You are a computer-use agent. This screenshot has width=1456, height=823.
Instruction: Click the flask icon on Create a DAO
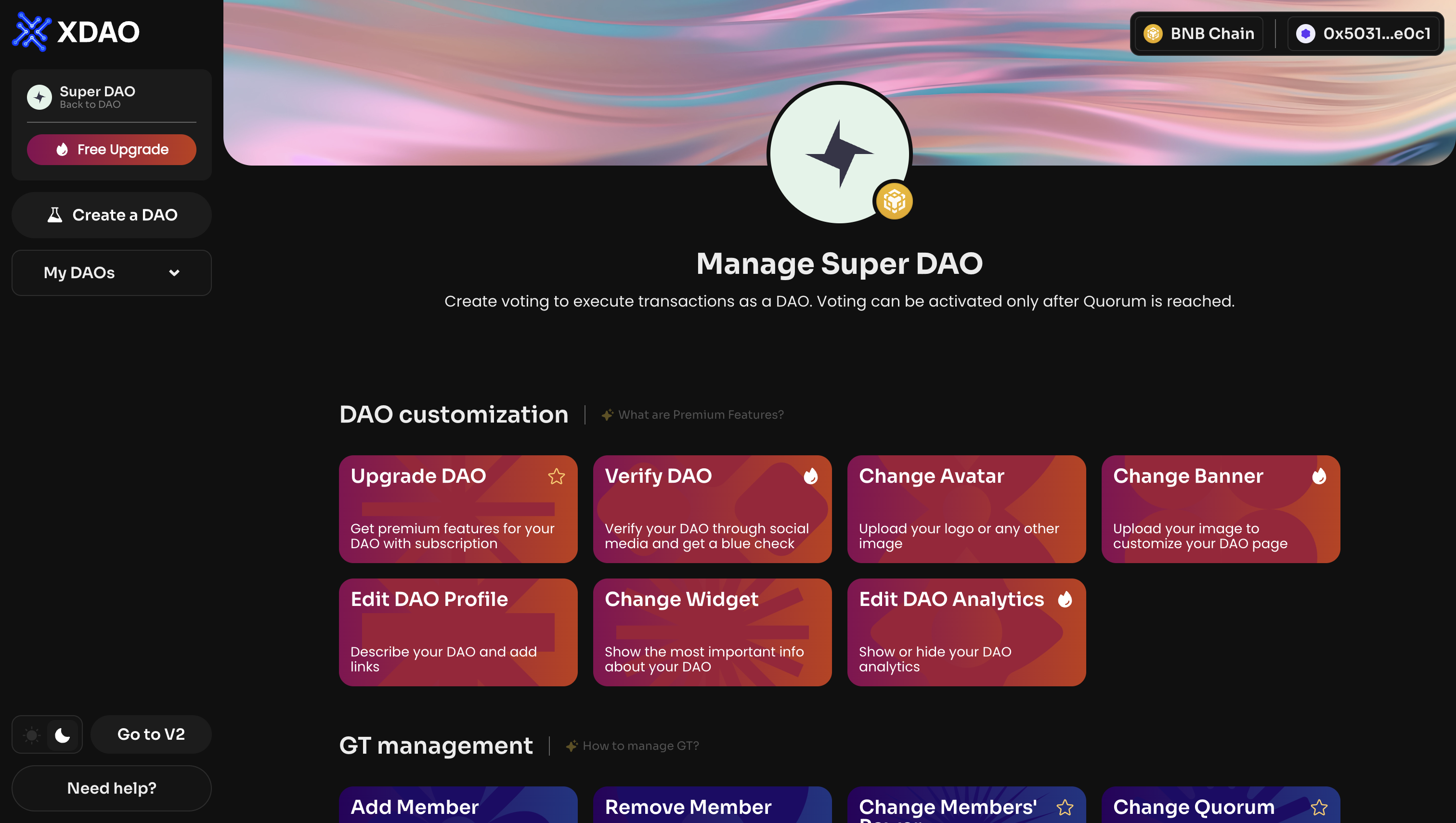coord(55,215)
